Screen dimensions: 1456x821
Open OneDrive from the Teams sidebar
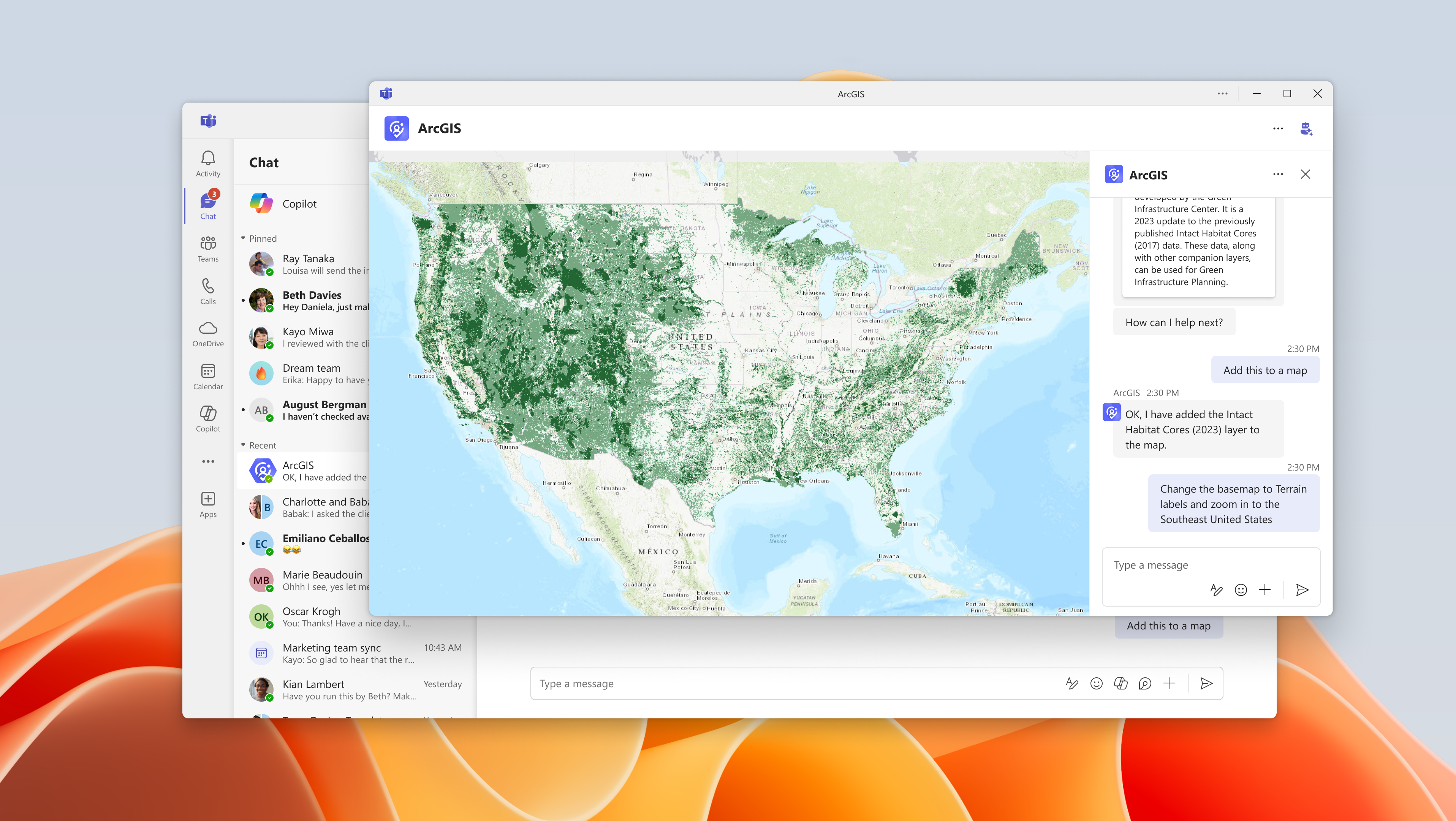click(x=208, y=334)
